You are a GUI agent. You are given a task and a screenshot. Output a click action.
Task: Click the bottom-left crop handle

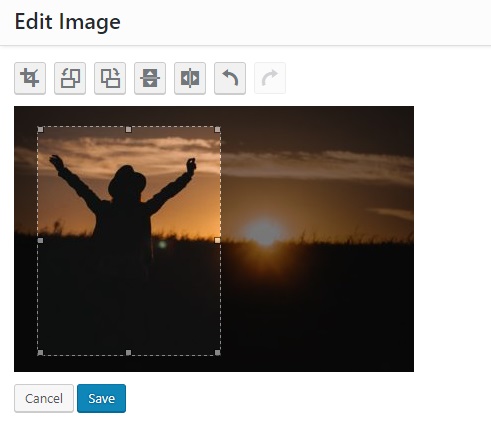click(40, 352)
